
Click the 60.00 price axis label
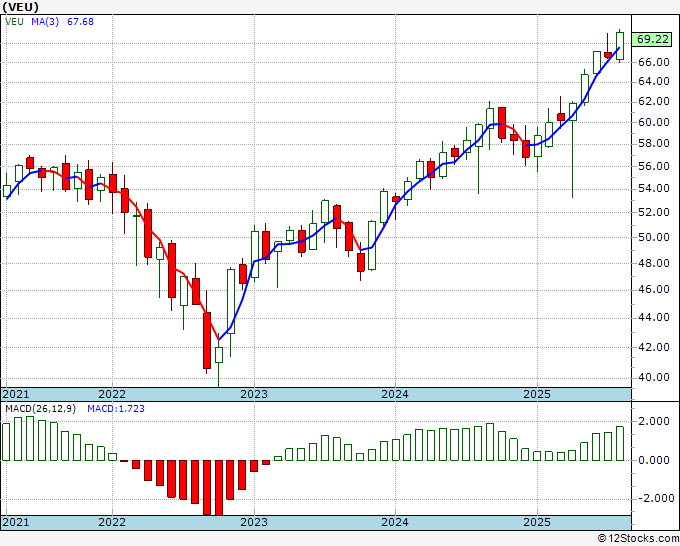coord(654,122)
